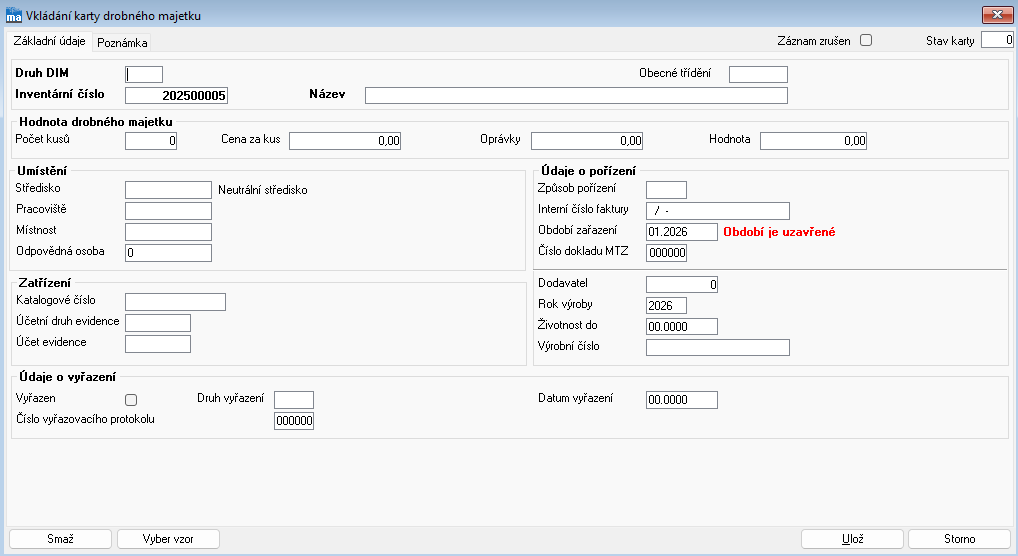Image resolution: width=1018 pixels, height=556 pixels.
Task: Click the Stav karty field
Action: point(997,40)
